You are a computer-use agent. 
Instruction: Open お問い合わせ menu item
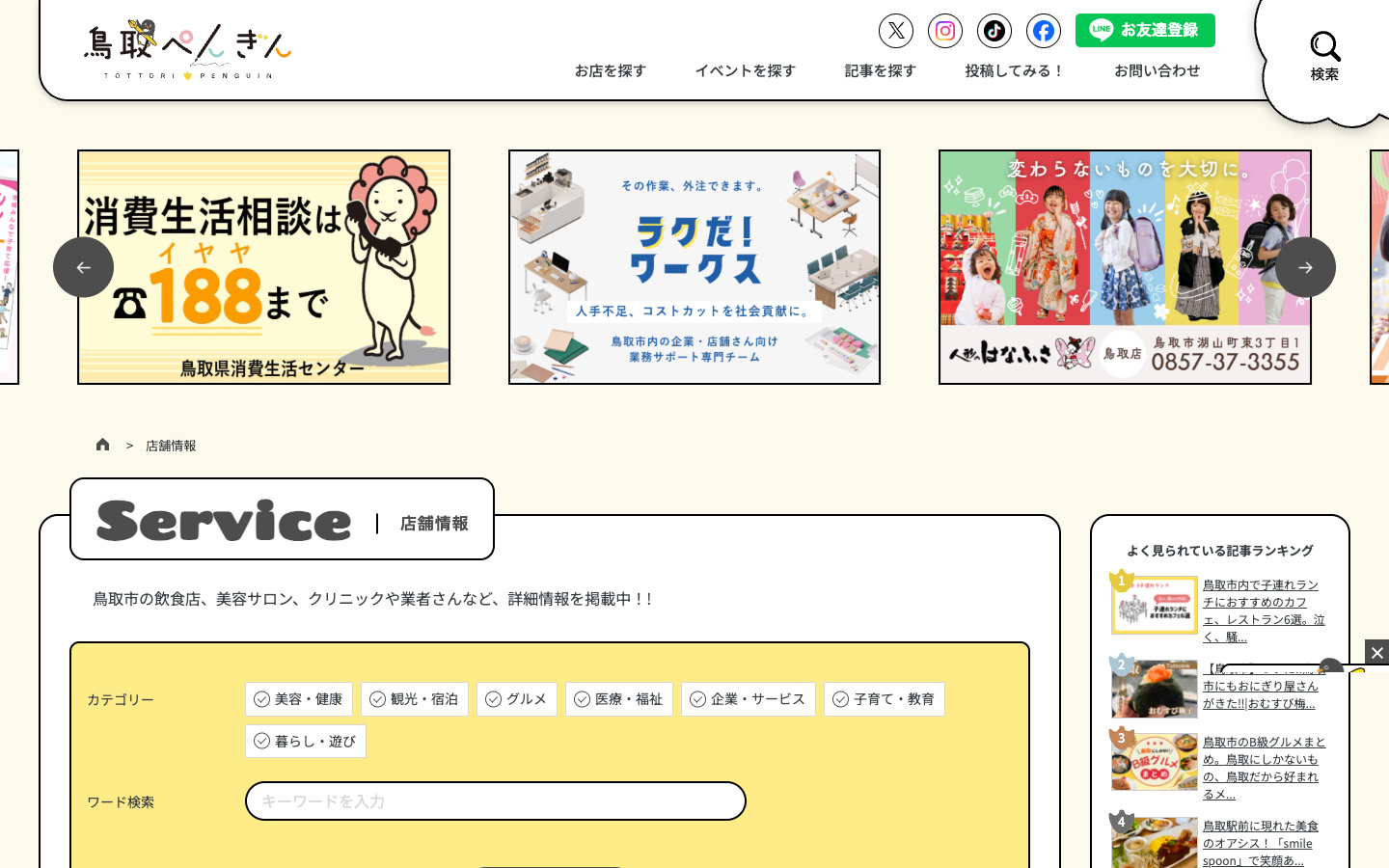coord(1157,70)
